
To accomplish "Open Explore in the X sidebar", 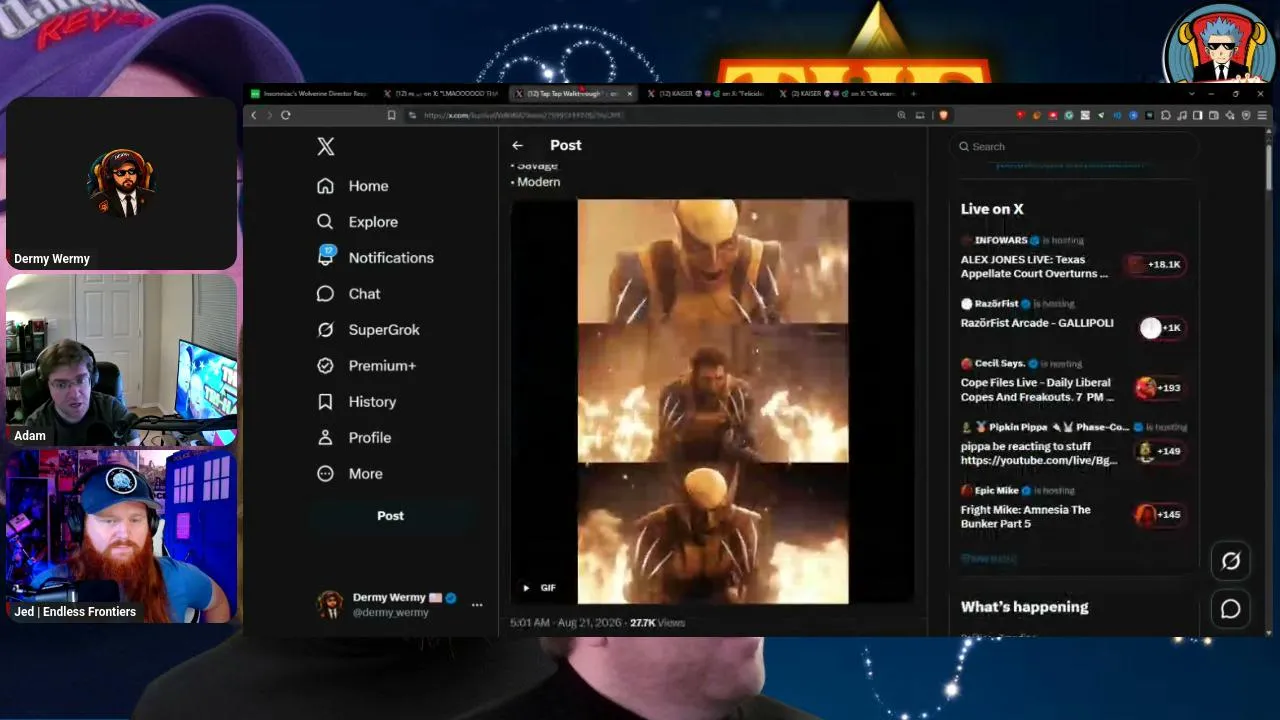I will pos(357,222).
